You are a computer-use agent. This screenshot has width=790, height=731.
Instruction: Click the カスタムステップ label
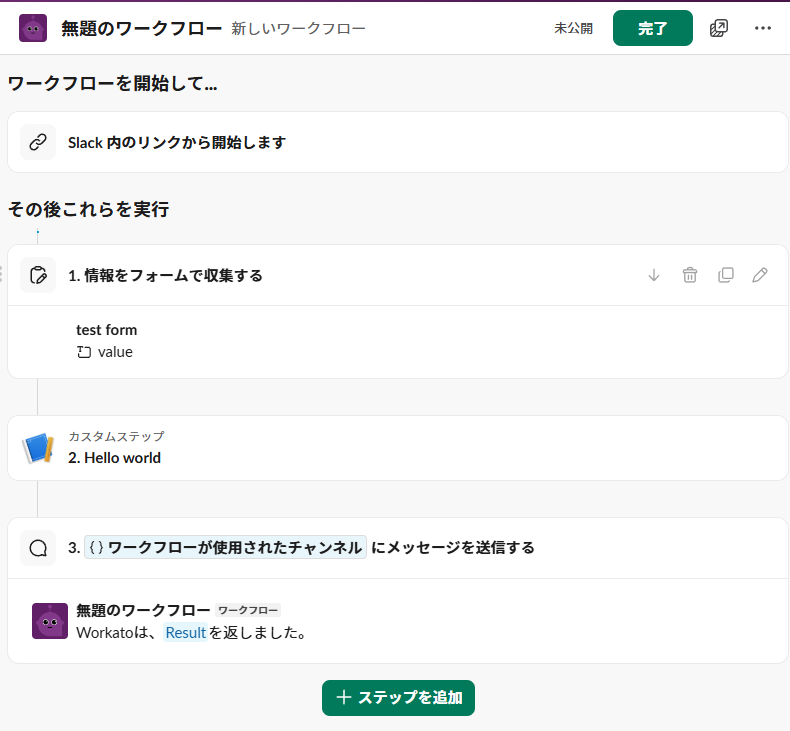(116, 436)
